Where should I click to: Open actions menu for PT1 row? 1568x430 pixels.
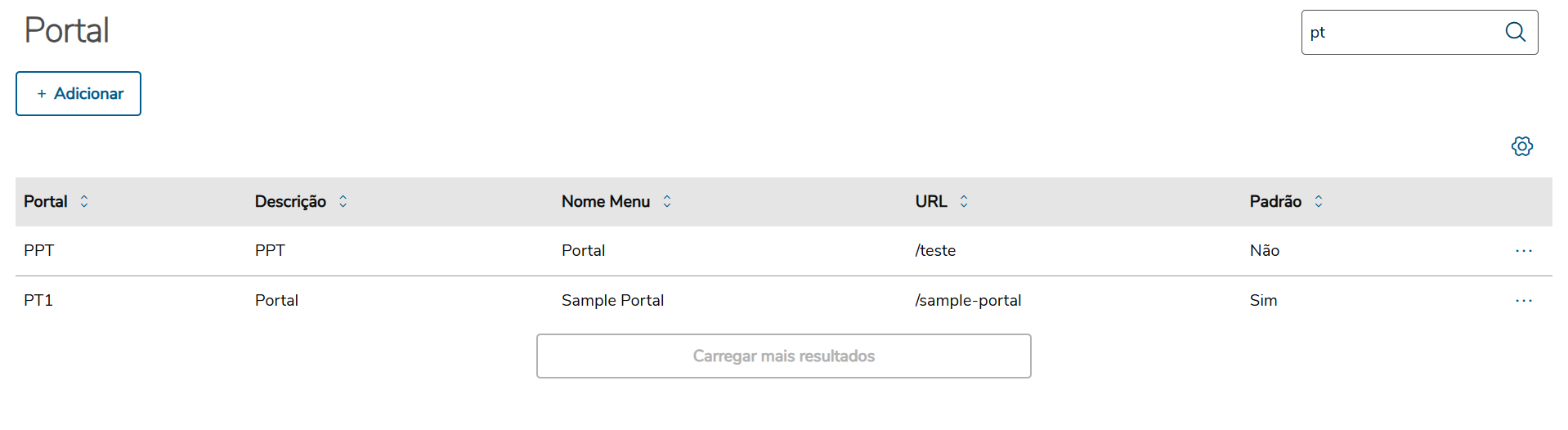[x=1523, y=301]
